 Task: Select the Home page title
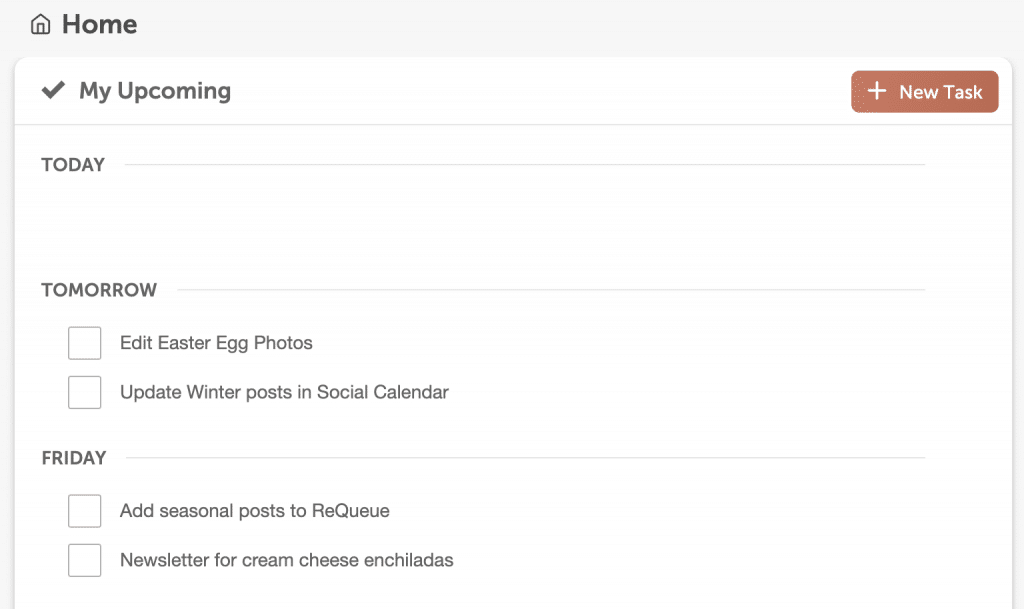coord(99,24)
